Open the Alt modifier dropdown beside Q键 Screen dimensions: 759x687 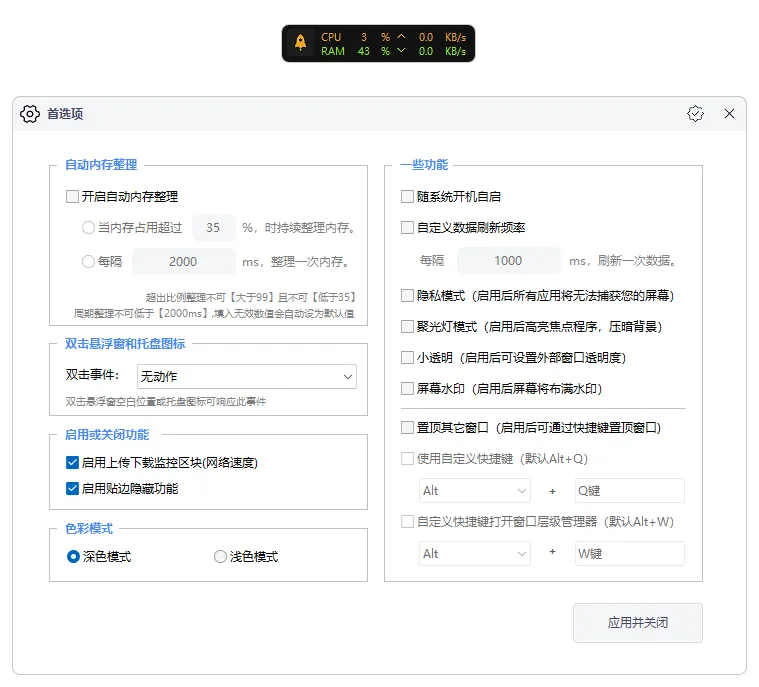(475, 490)
